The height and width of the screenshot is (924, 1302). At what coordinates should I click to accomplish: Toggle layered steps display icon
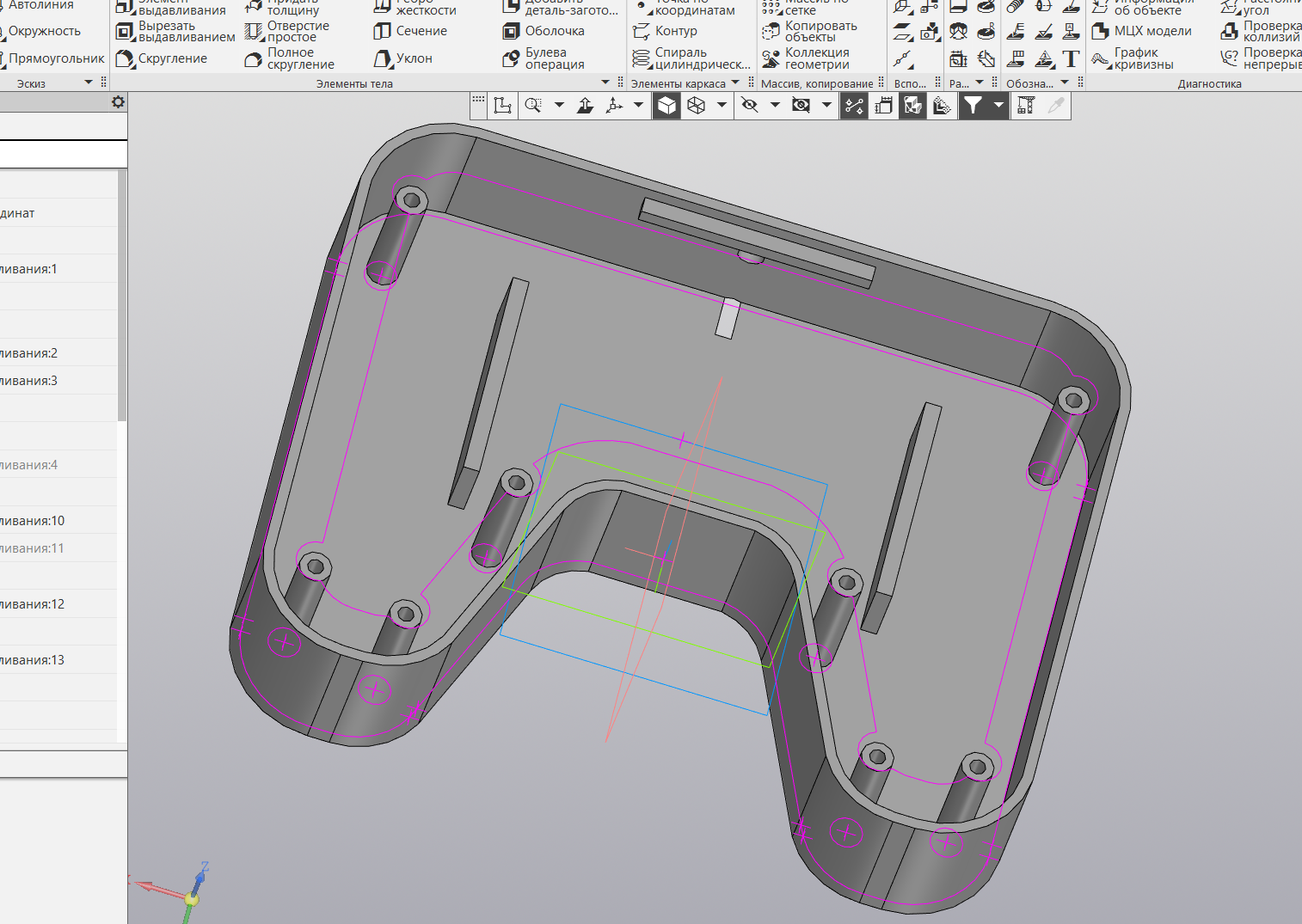click(x=943, y=105)
